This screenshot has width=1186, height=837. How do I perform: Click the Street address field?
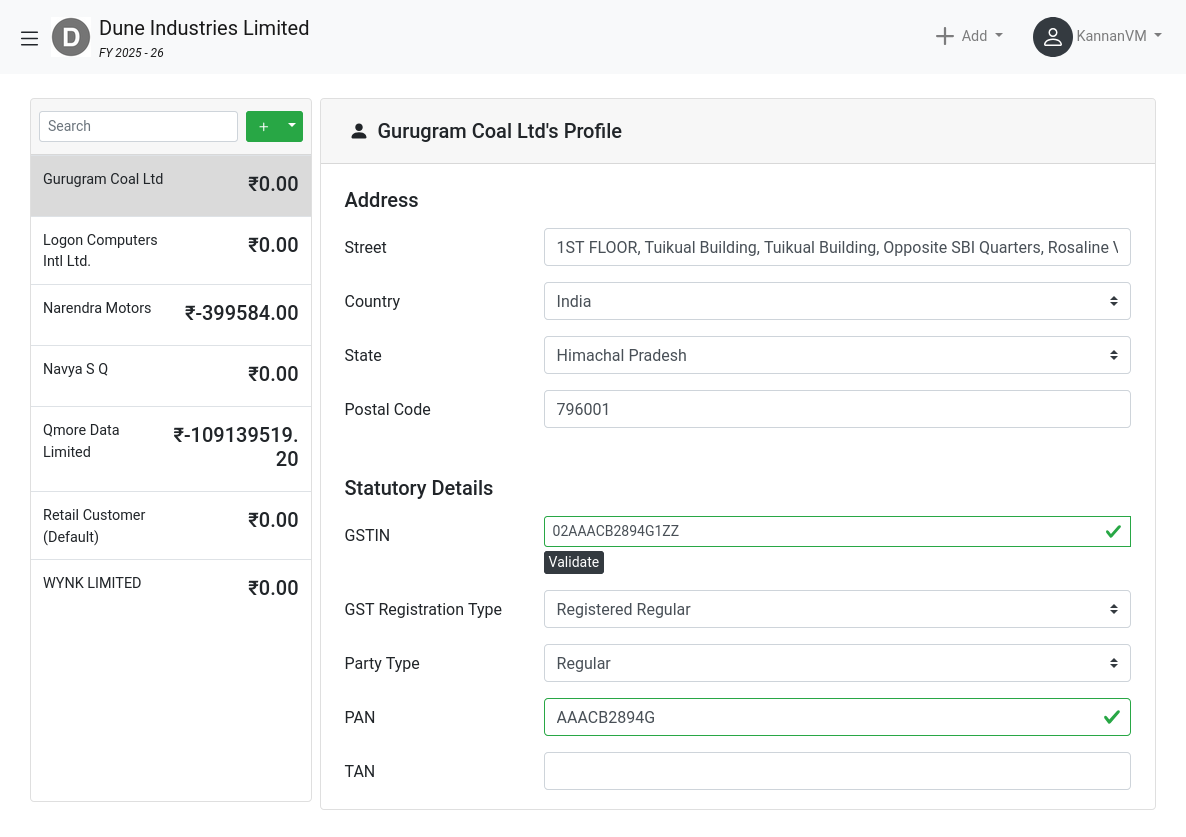837,247
